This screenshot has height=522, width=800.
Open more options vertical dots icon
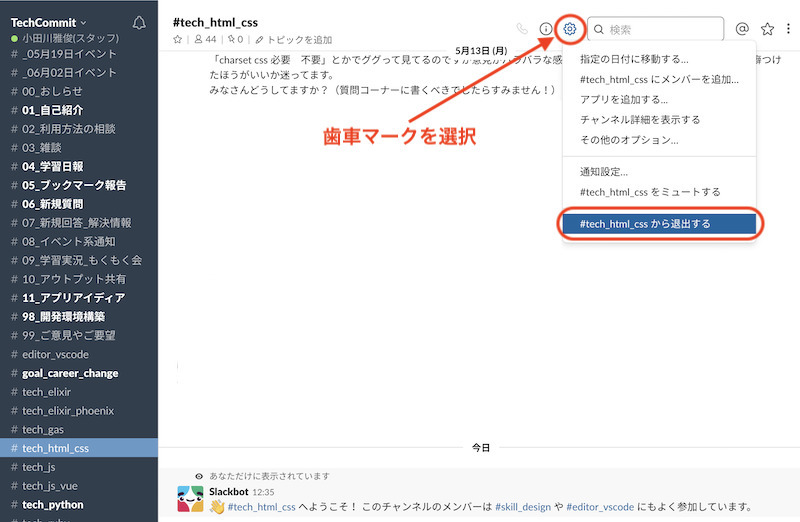[x=788, y=29]
